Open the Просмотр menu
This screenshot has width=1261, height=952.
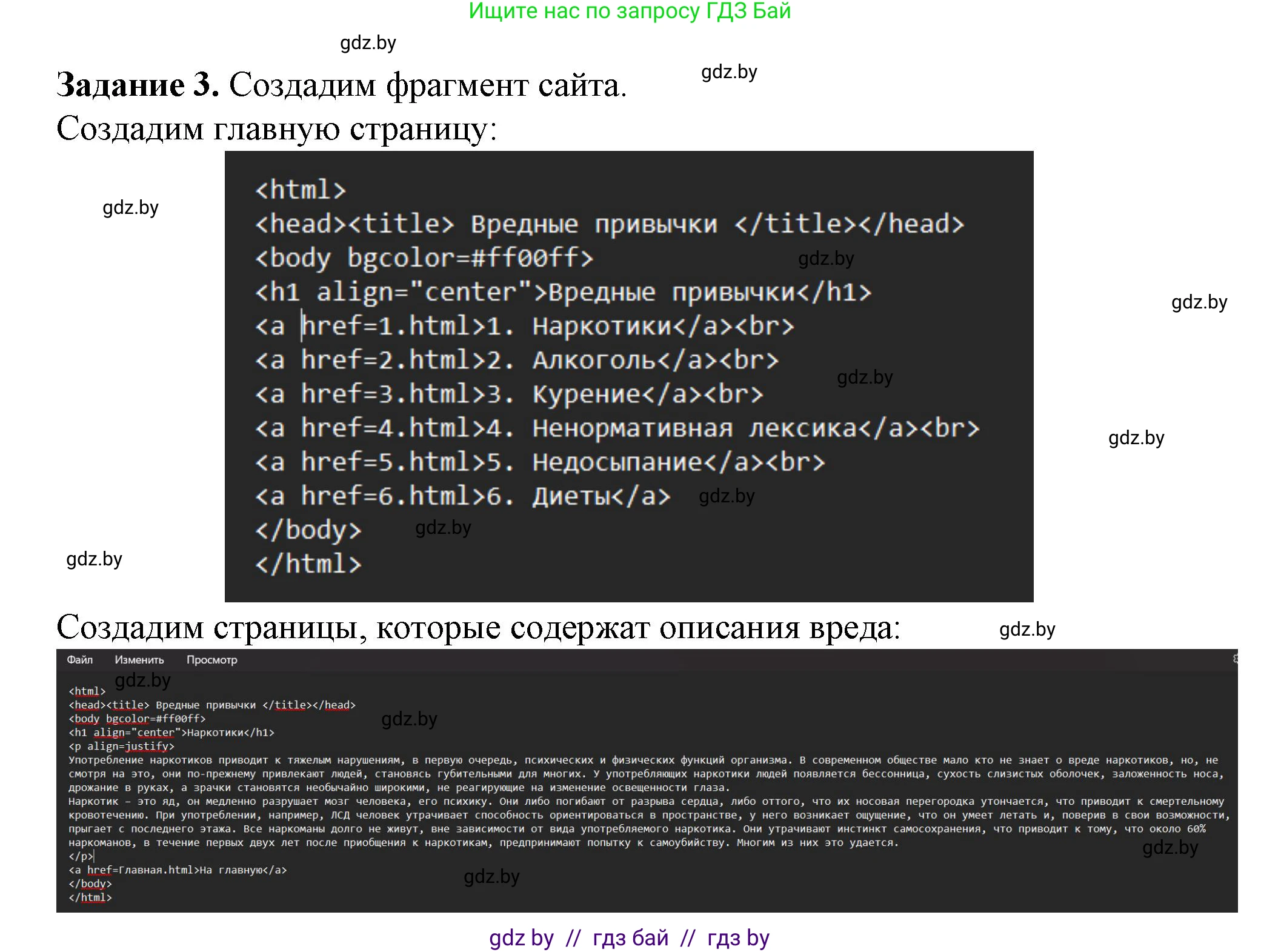pos(211,660)
